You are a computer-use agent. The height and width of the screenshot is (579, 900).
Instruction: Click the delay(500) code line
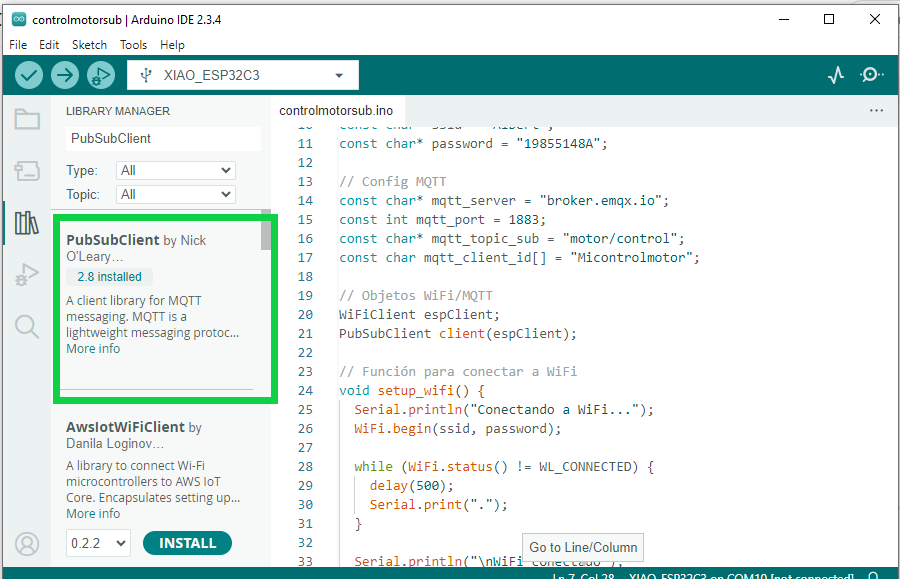(412, 485)
